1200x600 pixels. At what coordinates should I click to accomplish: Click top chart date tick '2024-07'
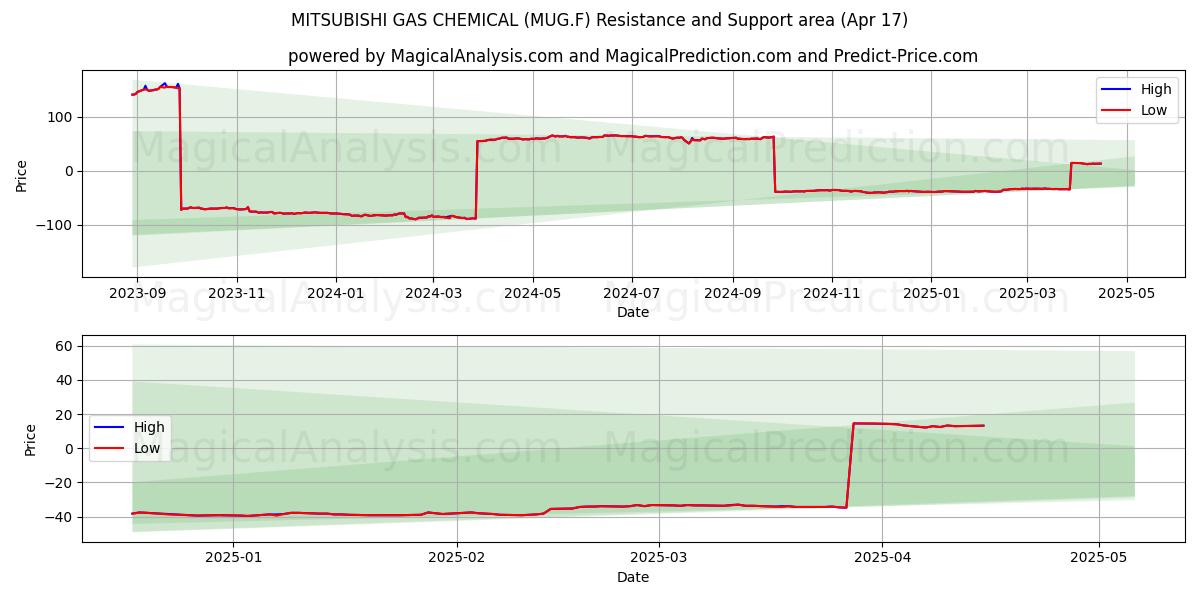632,295
